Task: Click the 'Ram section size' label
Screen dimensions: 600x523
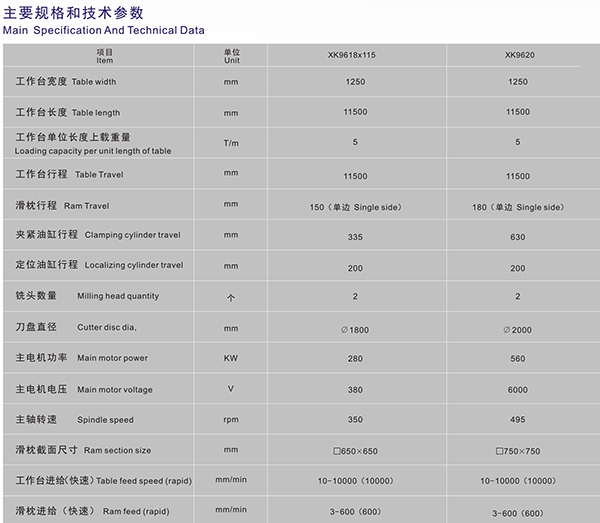Action: pyautogui.click(x=117, y=450)
